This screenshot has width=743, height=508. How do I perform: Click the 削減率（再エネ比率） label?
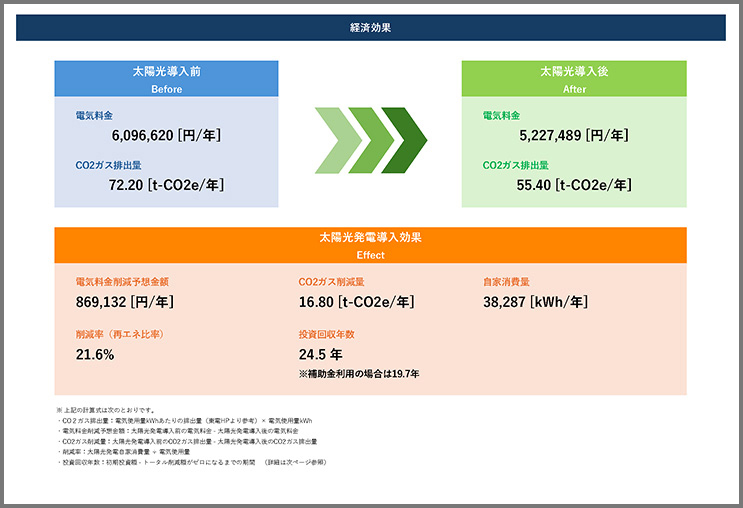point(119,334)
